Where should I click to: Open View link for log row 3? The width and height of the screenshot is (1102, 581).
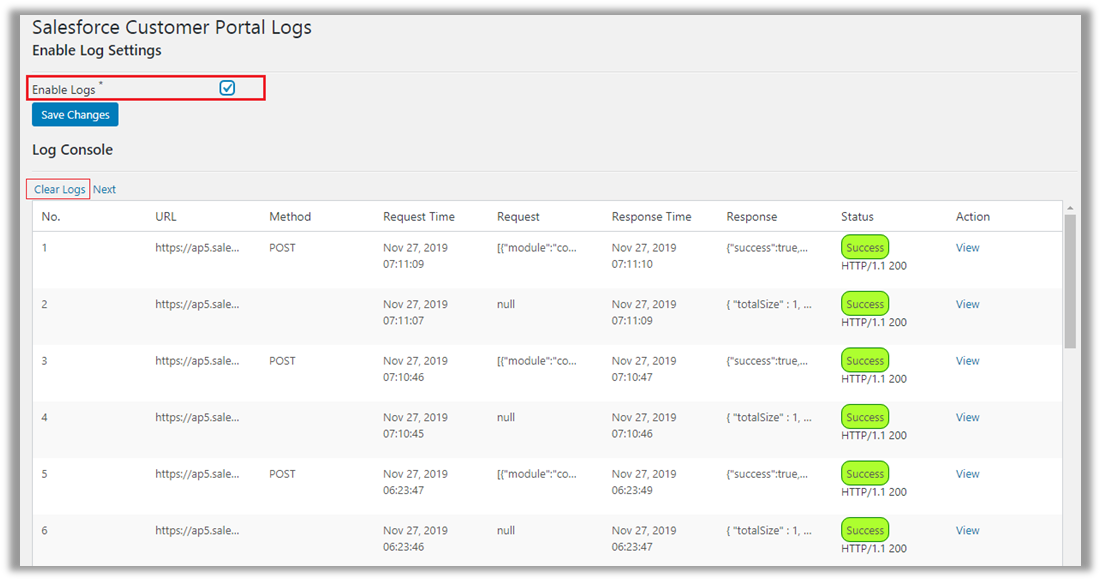(x=967, y=361)
